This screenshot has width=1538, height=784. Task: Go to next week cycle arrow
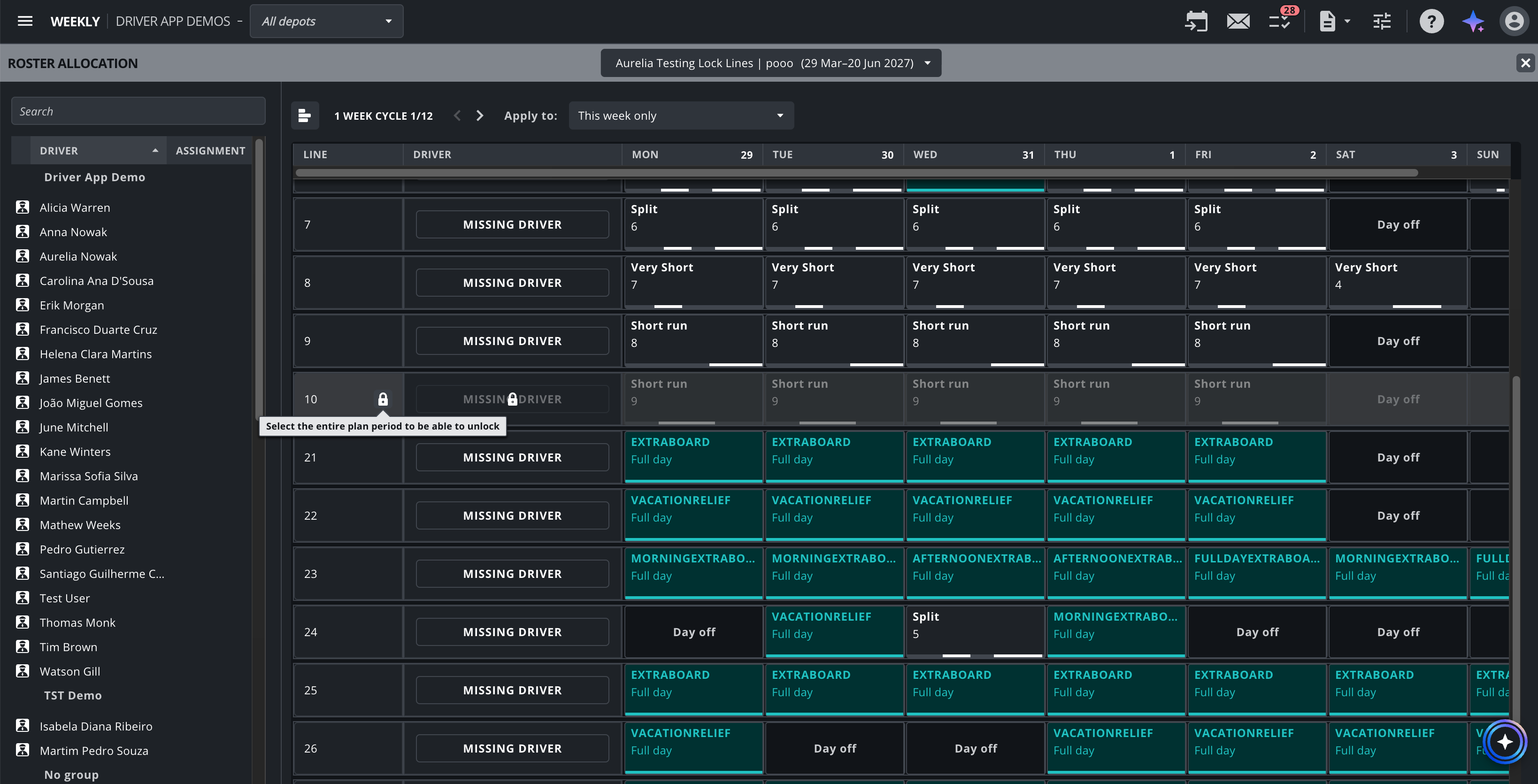(x=479, y=115)
